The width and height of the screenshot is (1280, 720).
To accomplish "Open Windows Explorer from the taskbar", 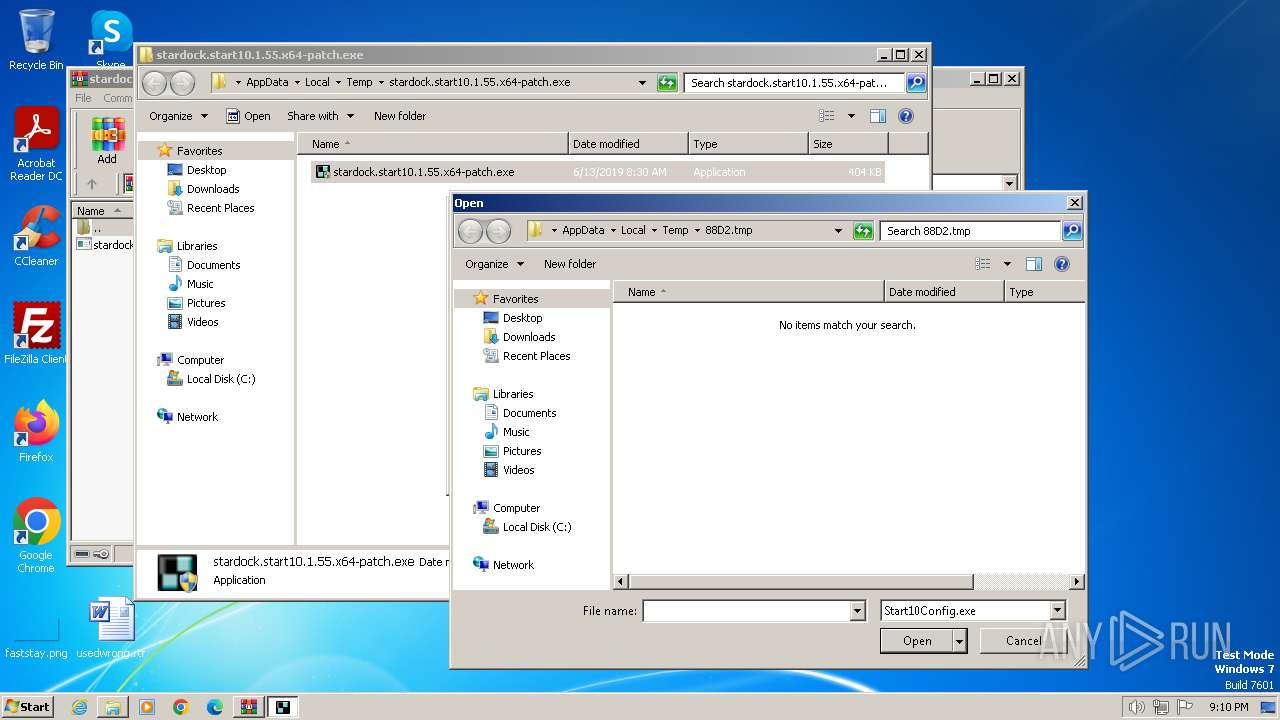I will 113,707.
